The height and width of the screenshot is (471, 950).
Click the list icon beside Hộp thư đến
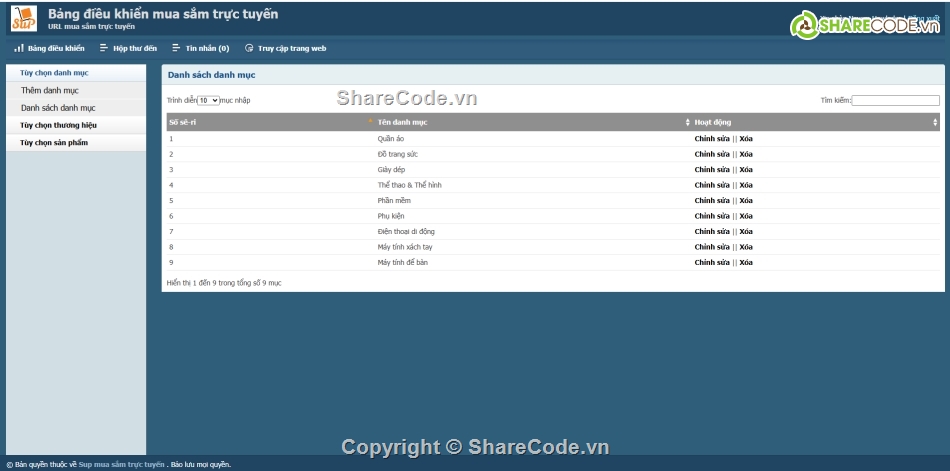(x=104, y=48)
